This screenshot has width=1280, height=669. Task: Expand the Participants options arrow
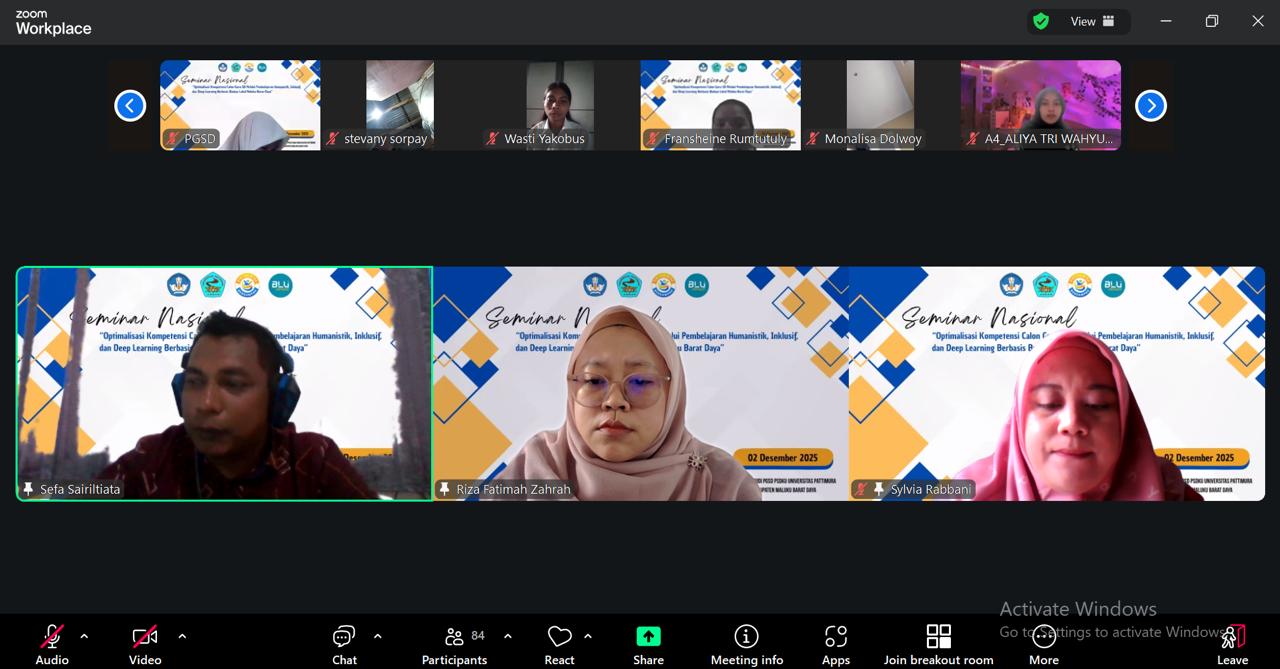(508, 636)
